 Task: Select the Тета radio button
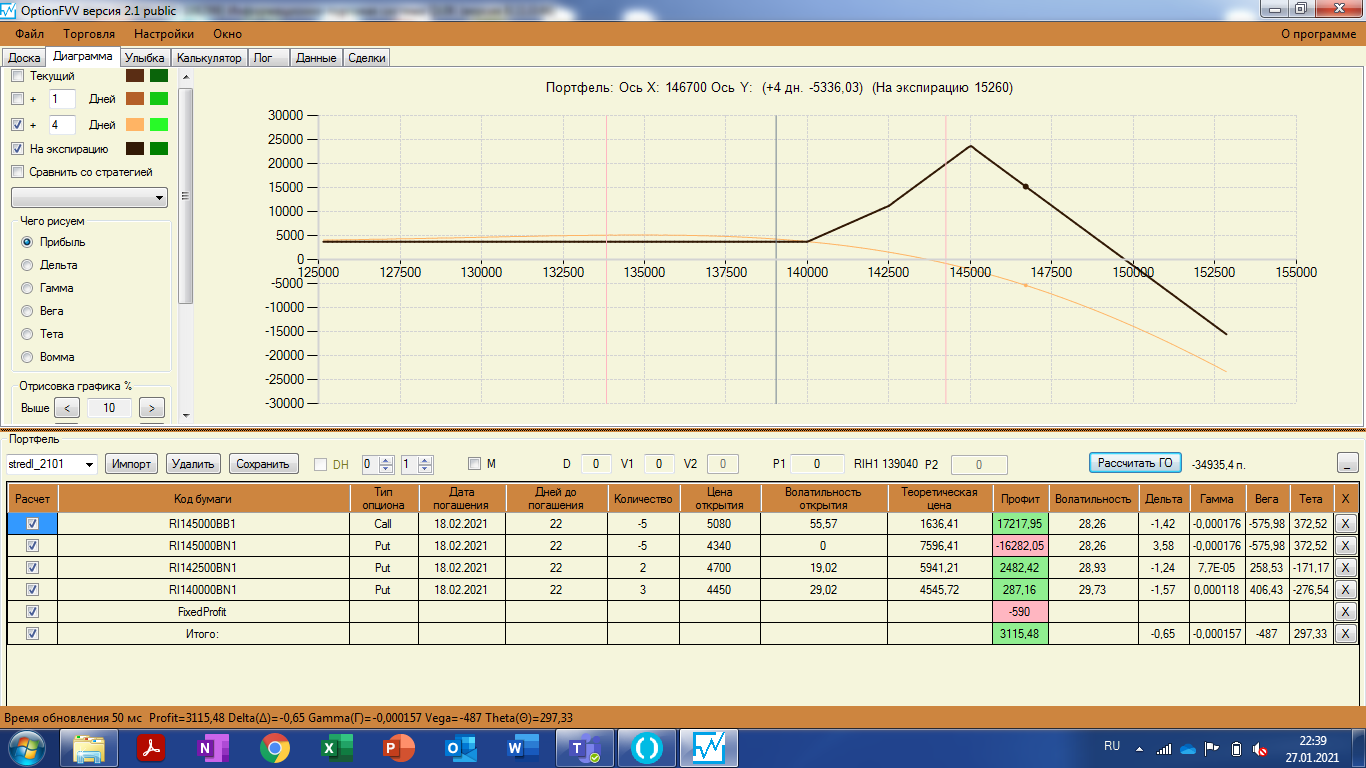click(x=27, y=334)
